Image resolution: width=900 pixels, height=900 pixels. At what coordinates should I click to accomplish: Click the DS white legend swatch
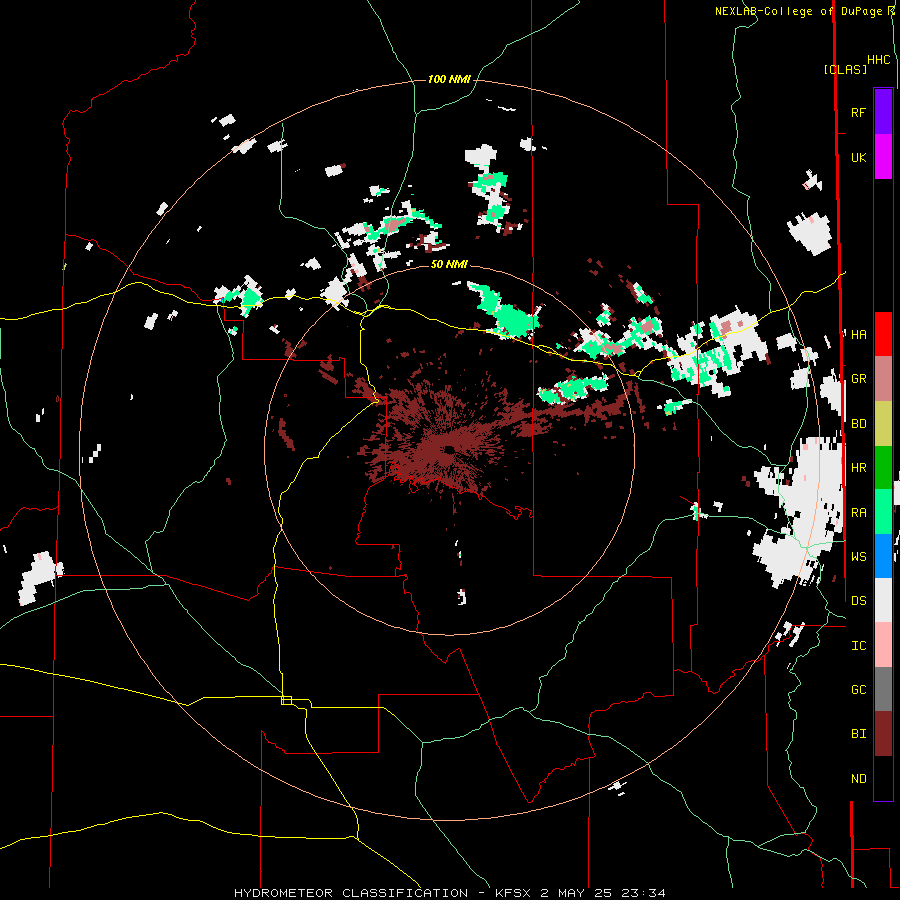tap(883, 600)
